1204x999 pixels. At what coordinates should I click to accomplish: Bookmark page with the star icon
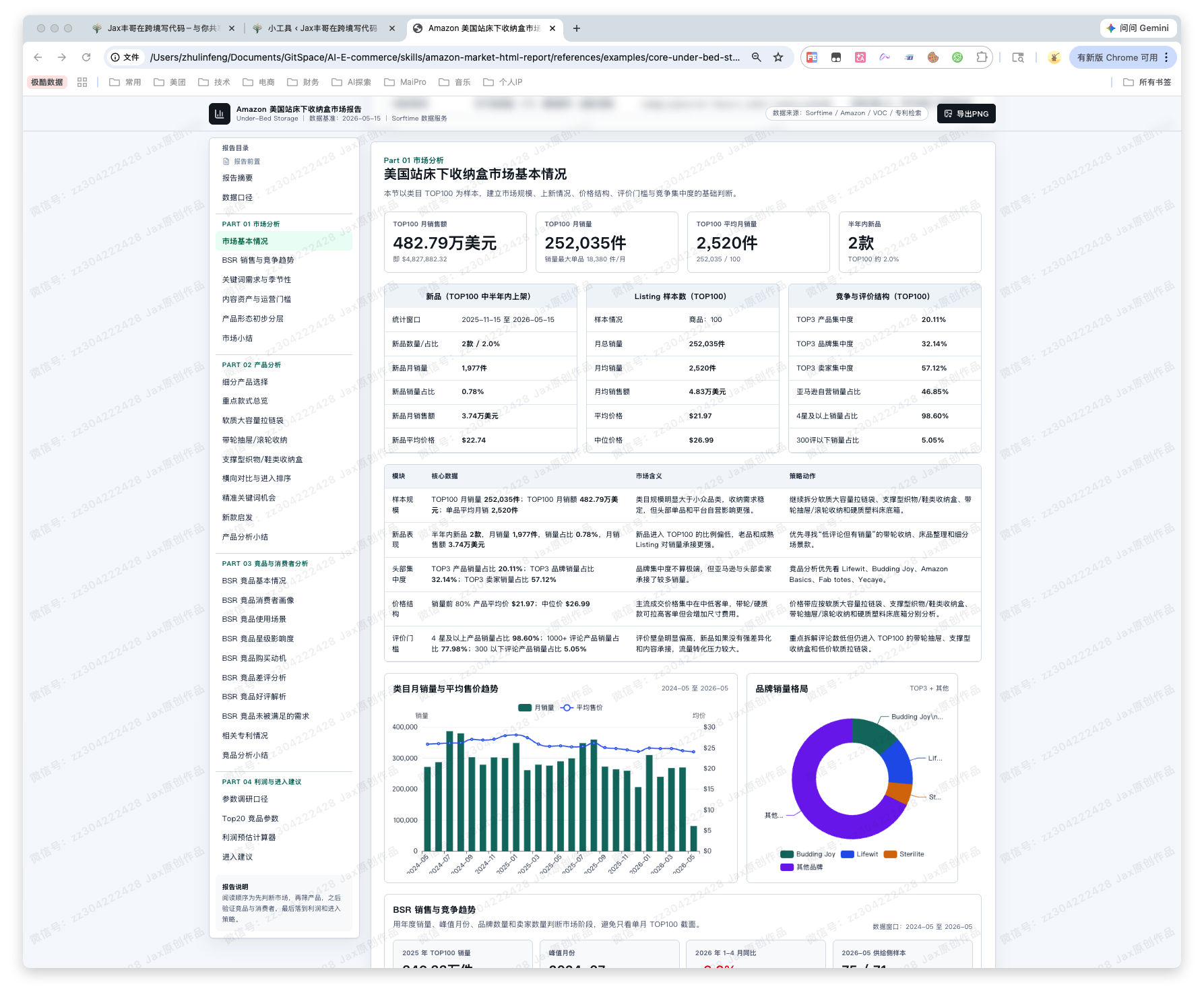(778, 57)
